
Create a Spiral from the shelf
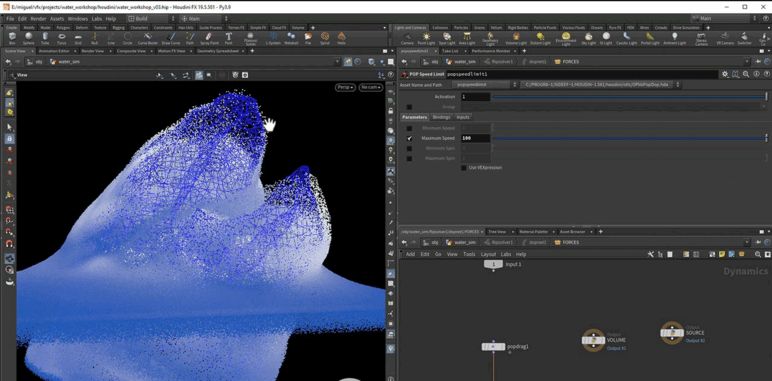click(325, 38)
